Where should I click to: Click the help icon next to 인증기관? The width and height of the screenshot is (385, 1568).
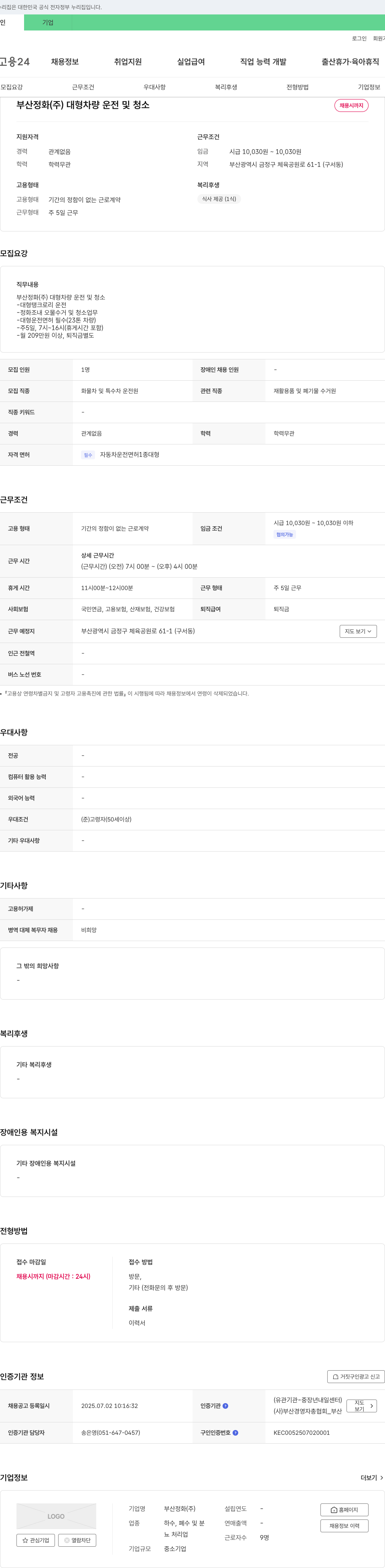(x=226, y=1406)
